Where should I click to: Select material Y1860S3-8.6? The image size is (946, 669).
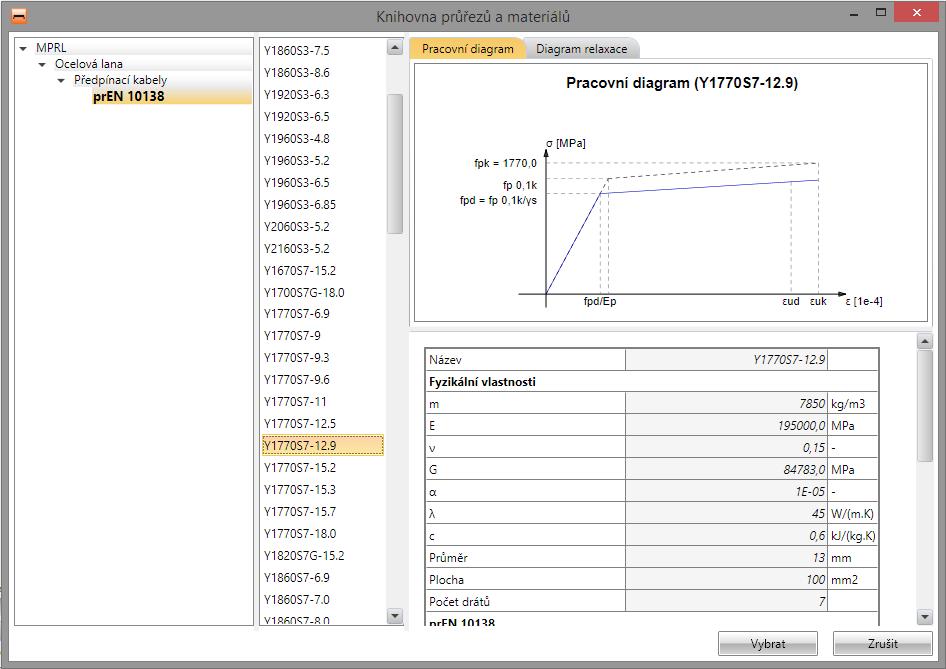pyautogui.click(x=297, y=72)
